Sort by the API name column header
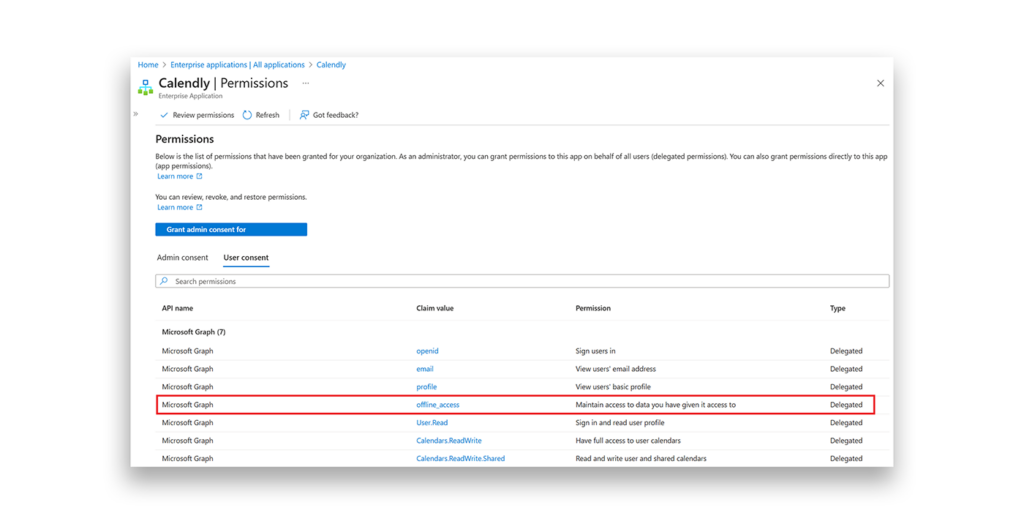This screenshot has height=524, width=1024. tap(178, 308)
